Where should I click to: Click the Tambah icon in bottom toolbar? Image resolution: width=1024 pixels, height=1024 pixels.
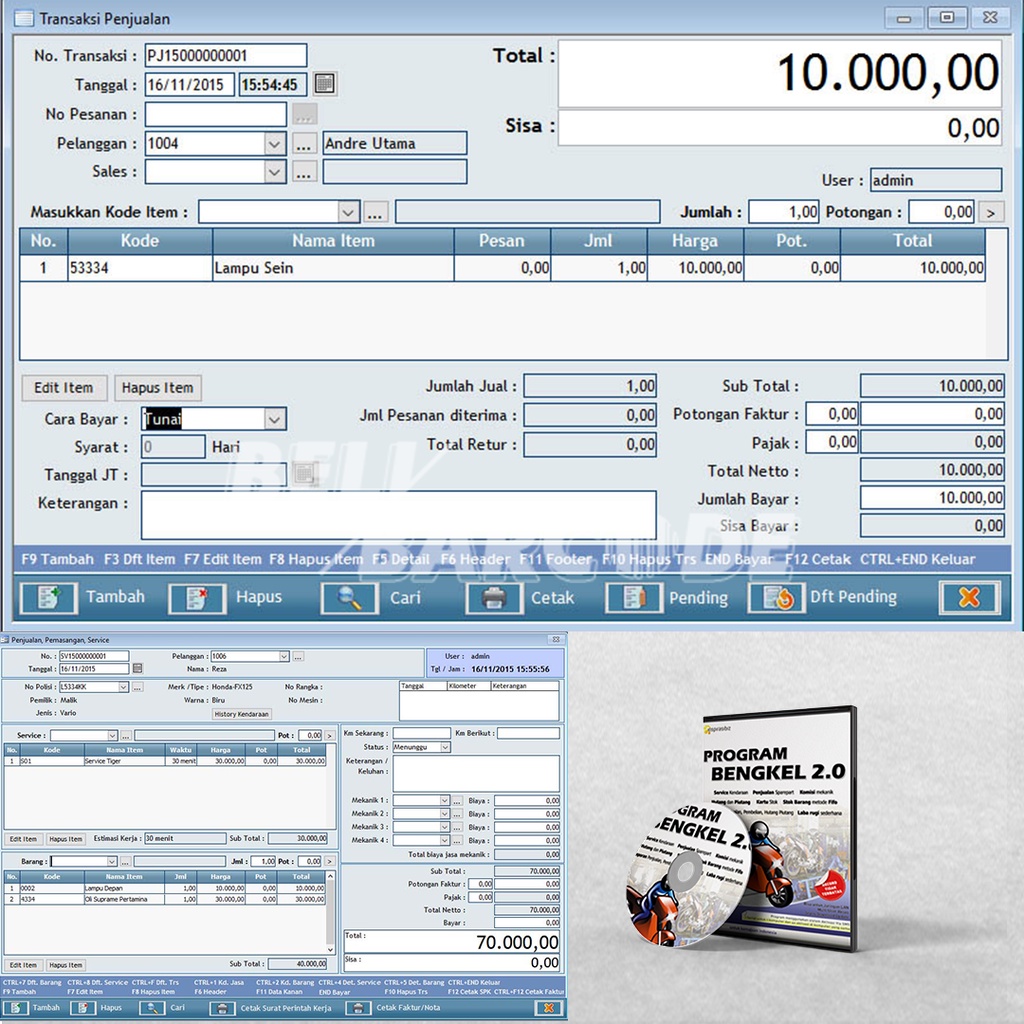click(x=43, y=598)
